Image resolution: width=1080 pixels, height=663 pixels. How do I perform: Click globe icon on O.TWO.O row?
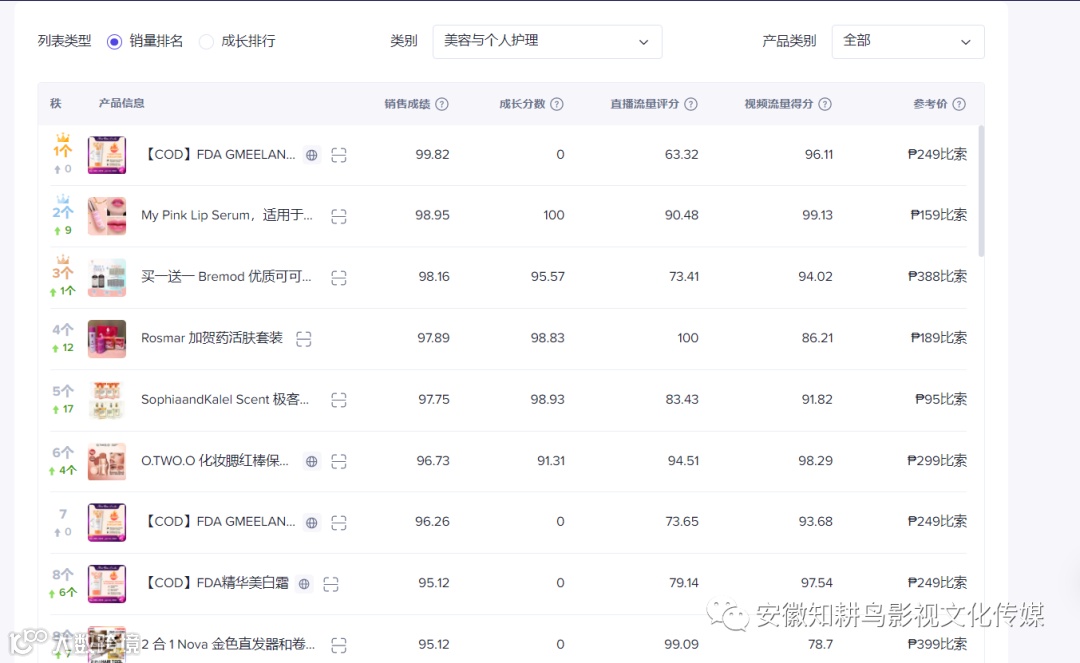point(312,461)
